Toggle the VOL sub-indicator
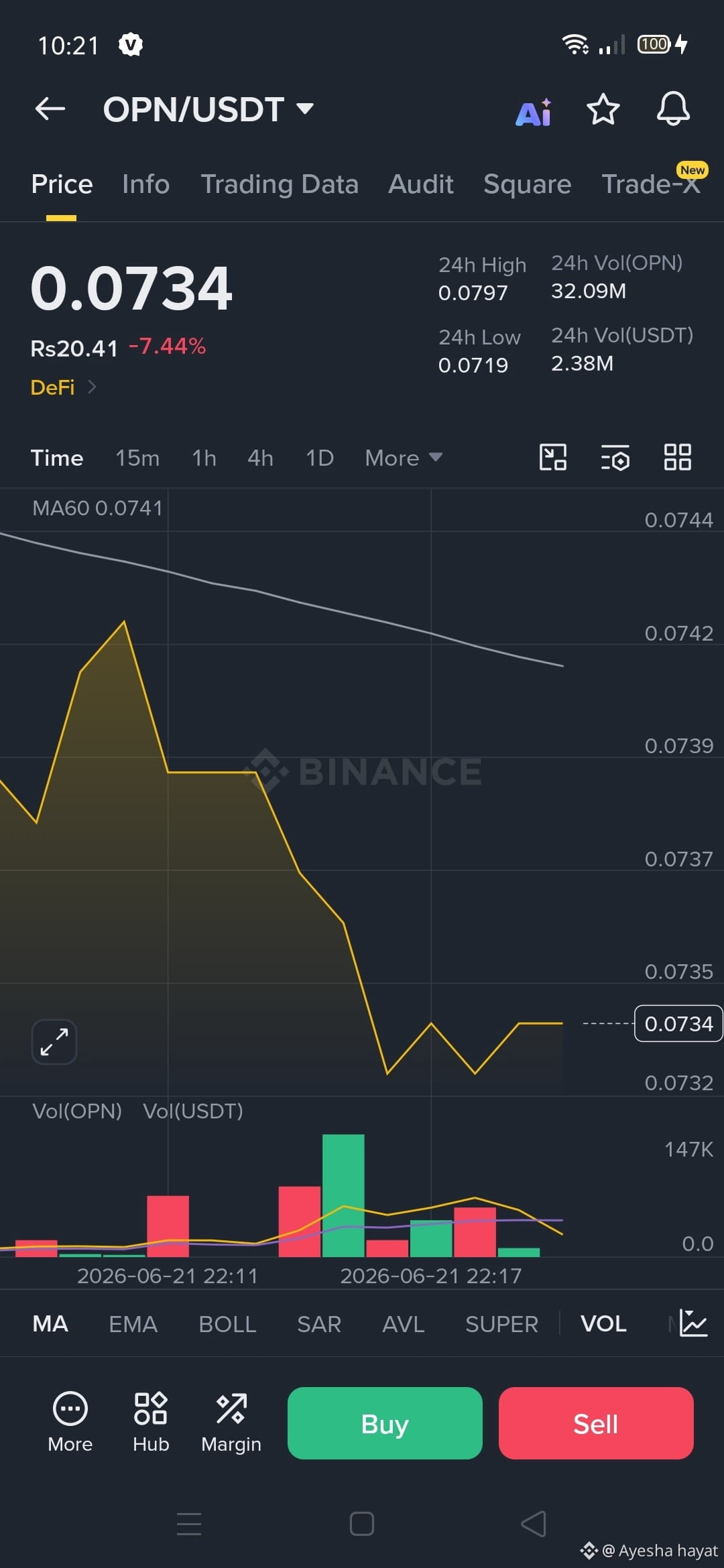724x1568 pixels. (x=603, y=1324)
